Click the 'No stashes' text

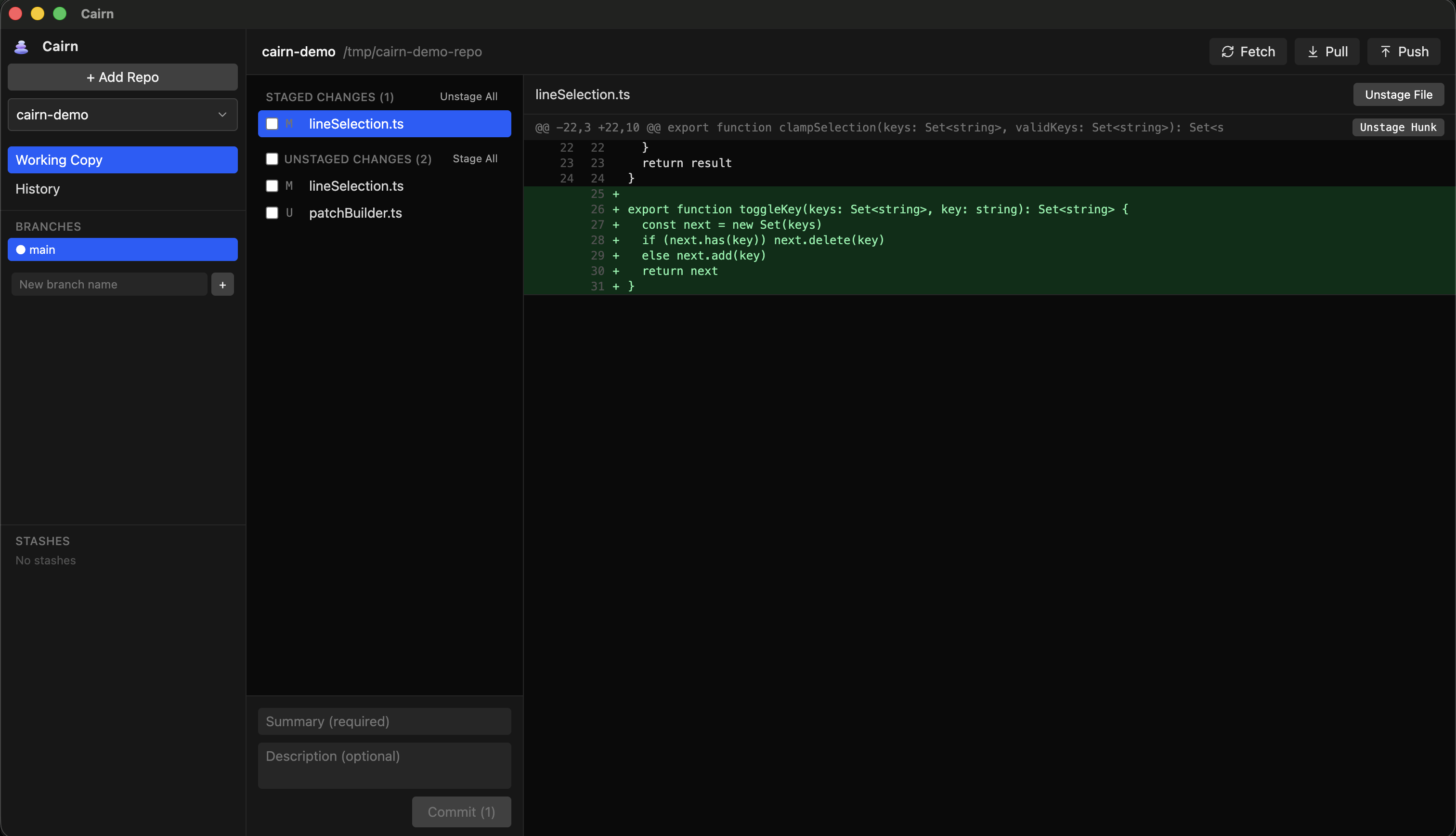click(45, 561)
